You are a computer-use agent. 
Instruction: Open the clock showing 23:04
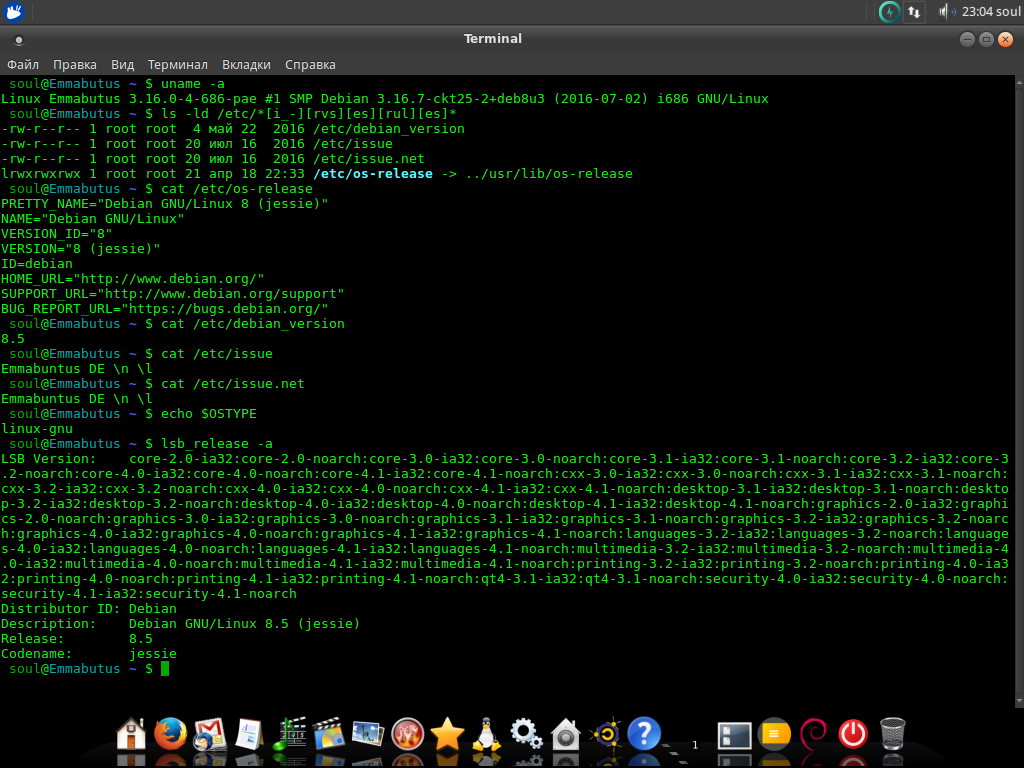977,12
